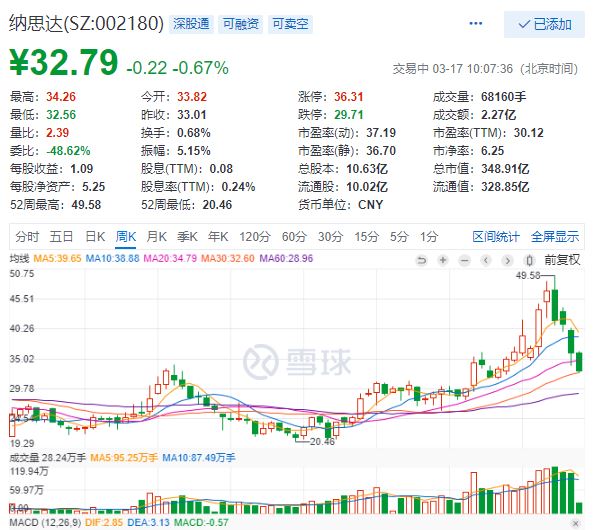594x530 pixels.
Task: Shift the chart left with the chevron icon
Action: (486, 260)
